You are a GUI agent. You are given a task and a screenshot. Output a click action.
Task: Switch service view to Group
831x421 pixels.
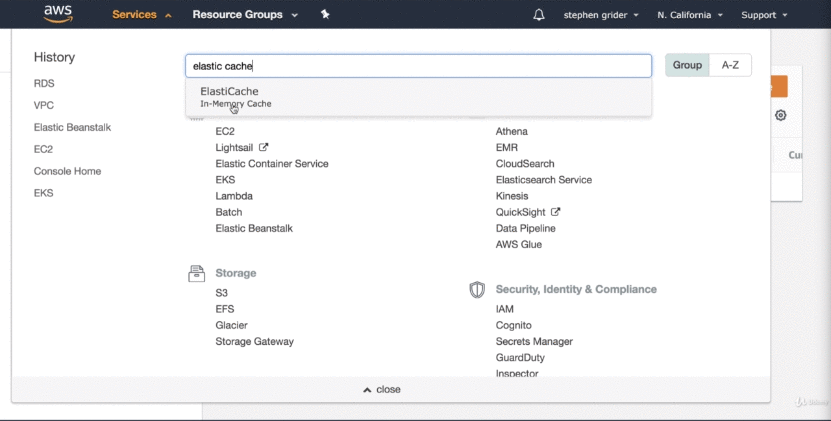(x=687, y=65)
